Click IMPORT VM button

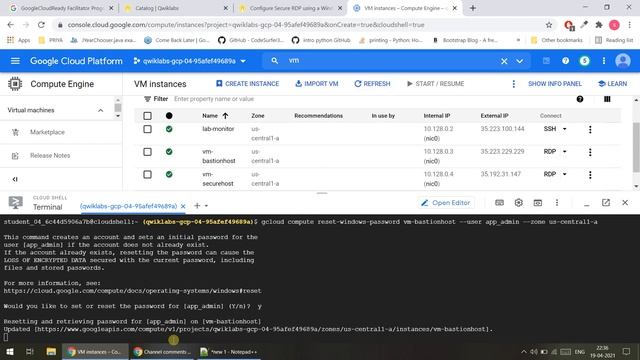pyautogui.click(x=317, y=84)
